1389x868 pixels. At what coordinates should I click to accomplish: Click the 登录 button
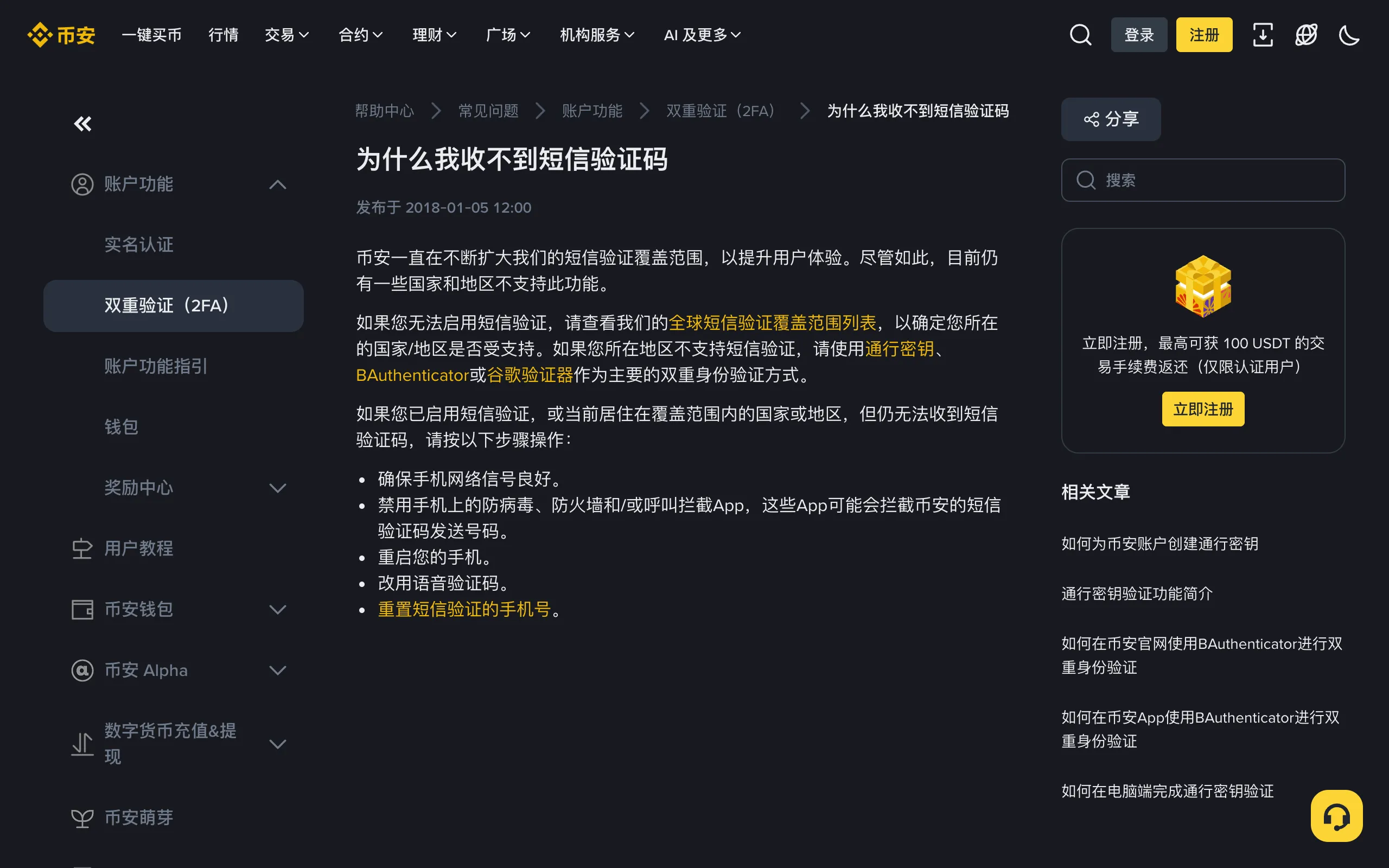coord(1139,35)
